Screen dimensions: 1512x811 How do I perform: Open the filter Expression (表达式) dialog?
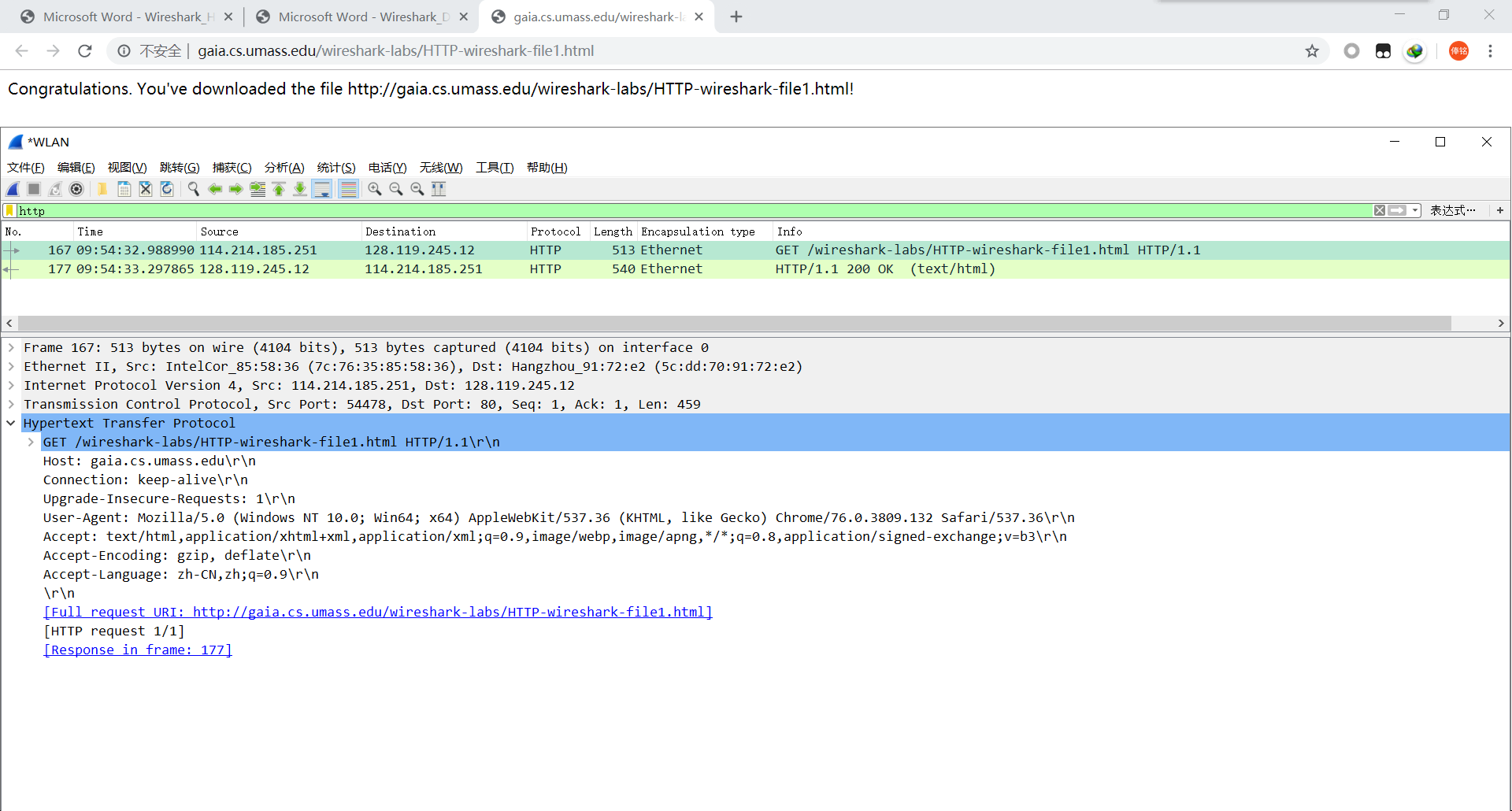pyautogui.click(x=1453, y=210)
